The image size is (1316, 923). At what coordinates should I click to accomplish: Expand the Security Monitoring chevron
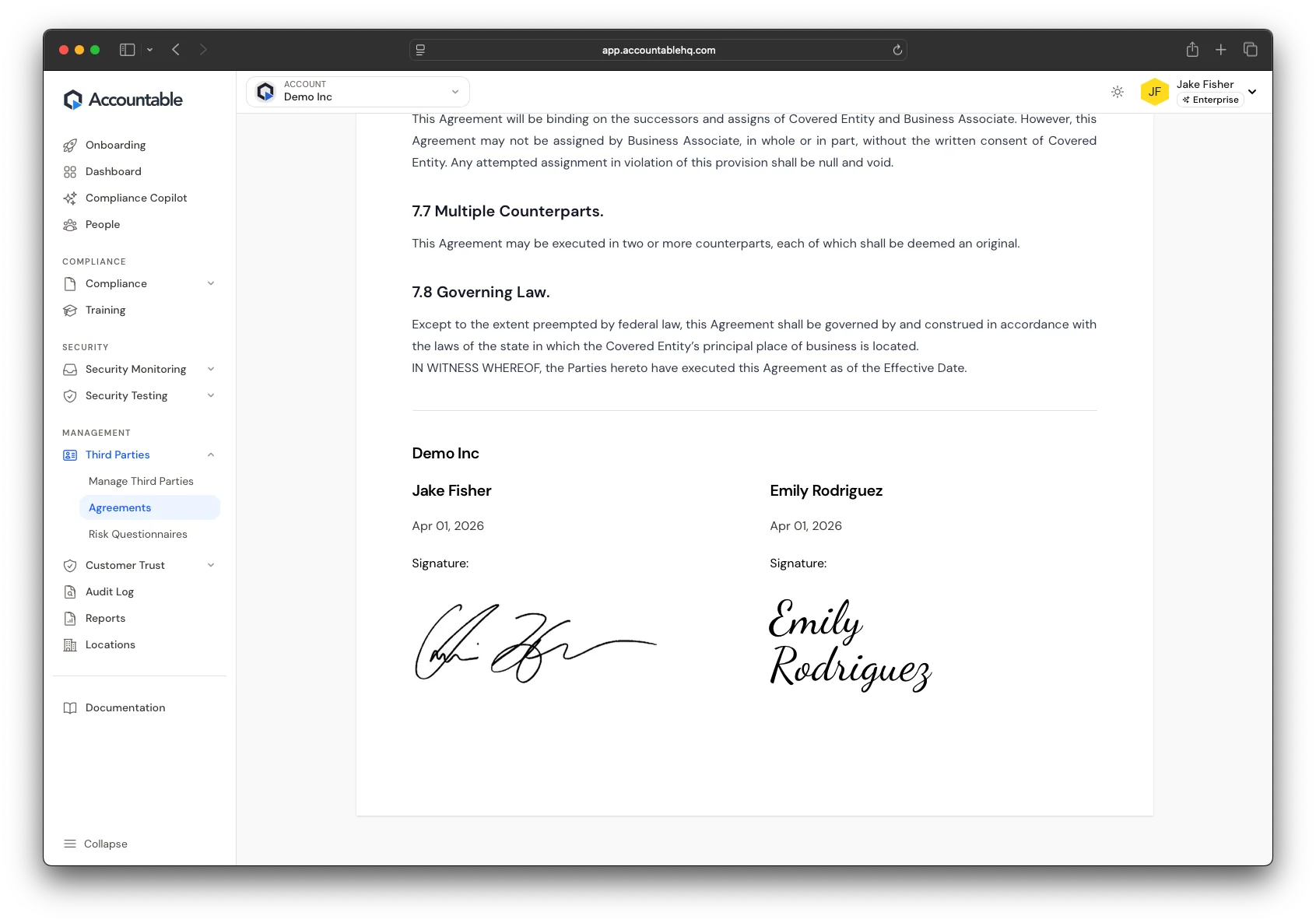coord(211,370)
